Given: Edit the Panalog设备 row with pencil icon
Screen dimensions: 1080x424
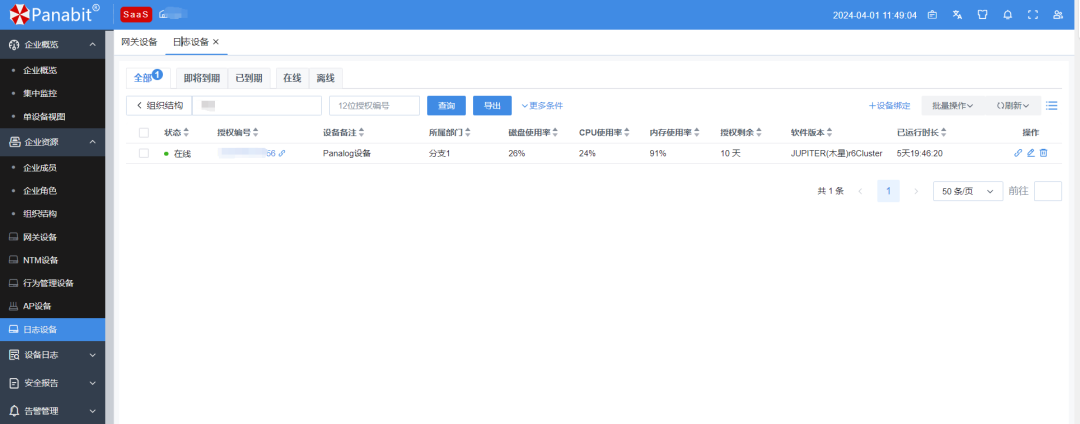Looking at the screenshot, I should coord(1031,153).
